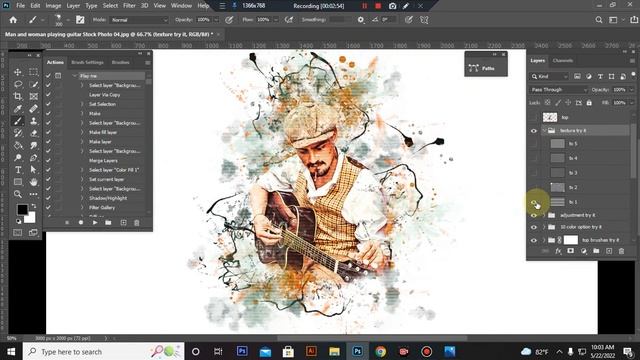Select the Rectangular Marquee tool
The width and height of the screenshot is (640, 360).
tap(33, 72)
